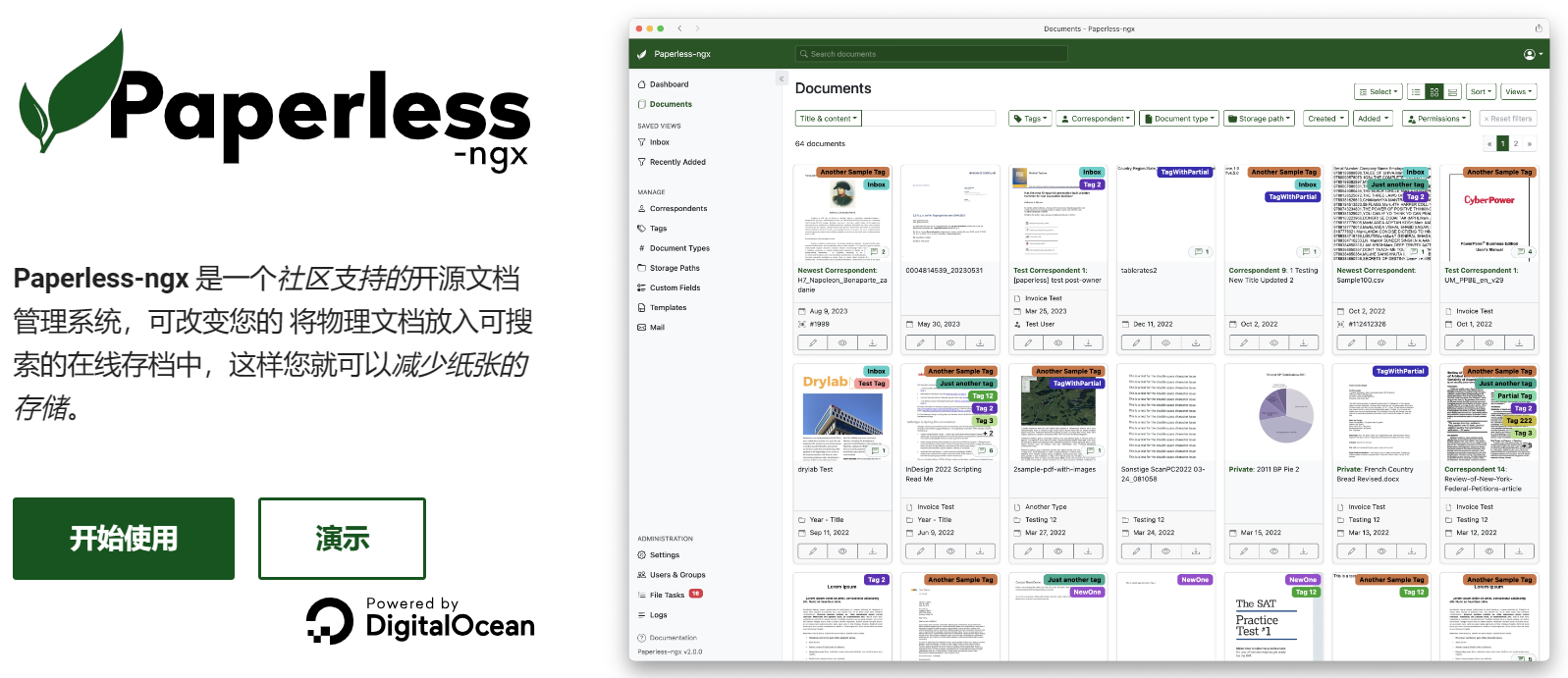
Task: Collapse the sidebar with the double-chevron icon
Action: [782, 78]
